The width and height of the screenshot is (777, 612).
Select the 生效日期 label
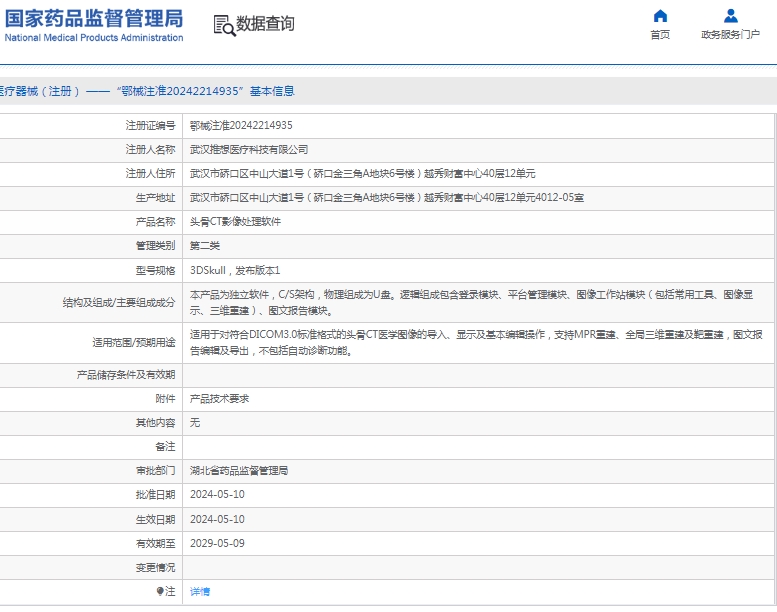(155, 519)
